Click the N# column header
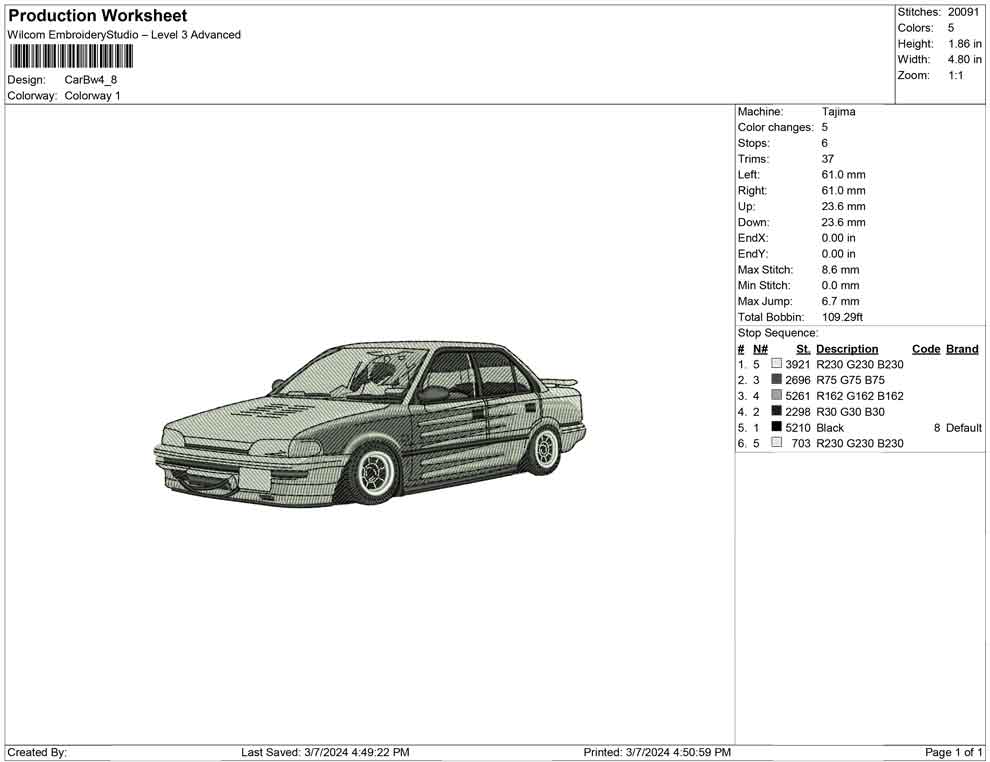Screen dimensions: 990x762 pyautogui.click(x=760, y=349)
